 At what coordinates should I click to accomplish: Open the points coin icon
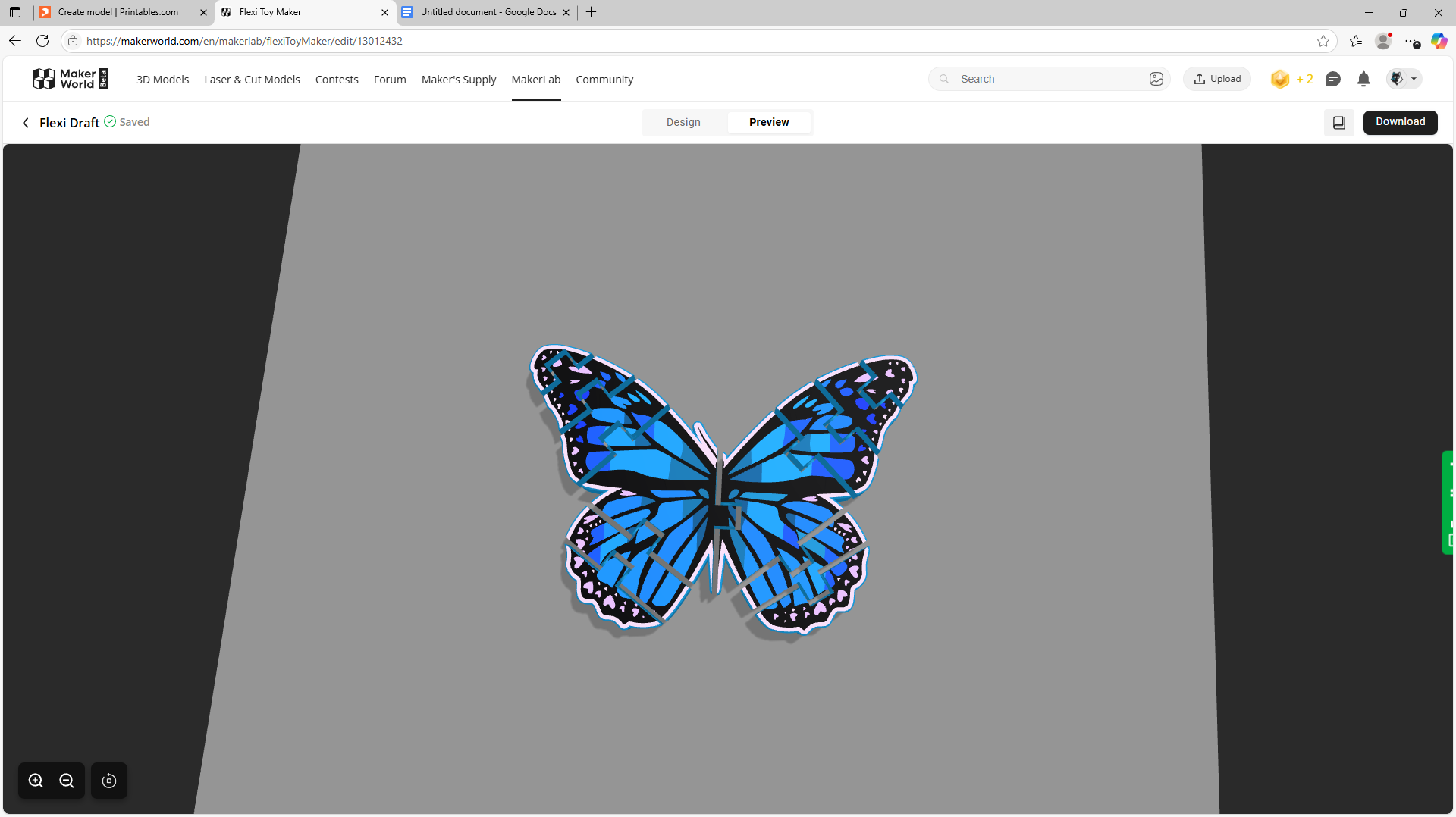[1280, 79]
